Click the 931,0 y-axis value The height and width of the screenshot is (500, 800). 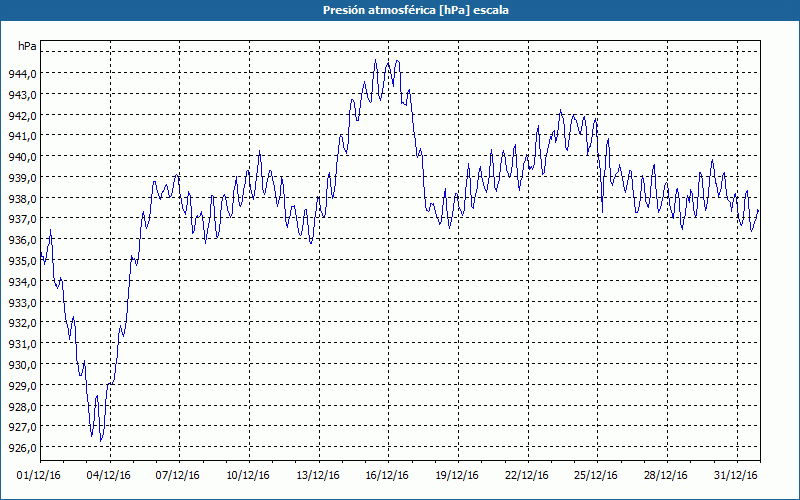click(22, 344)
